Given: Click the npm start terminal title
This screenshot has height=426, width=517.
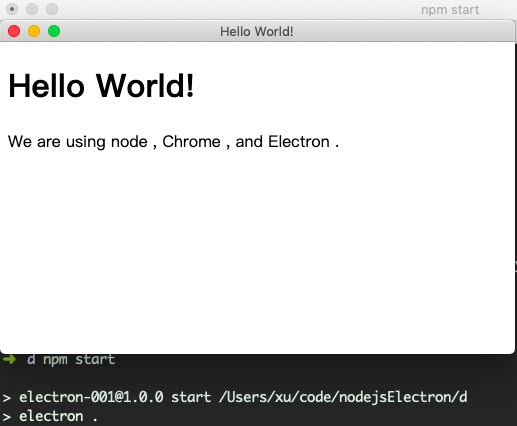Looking at the screenshot, I should point(450,10).
